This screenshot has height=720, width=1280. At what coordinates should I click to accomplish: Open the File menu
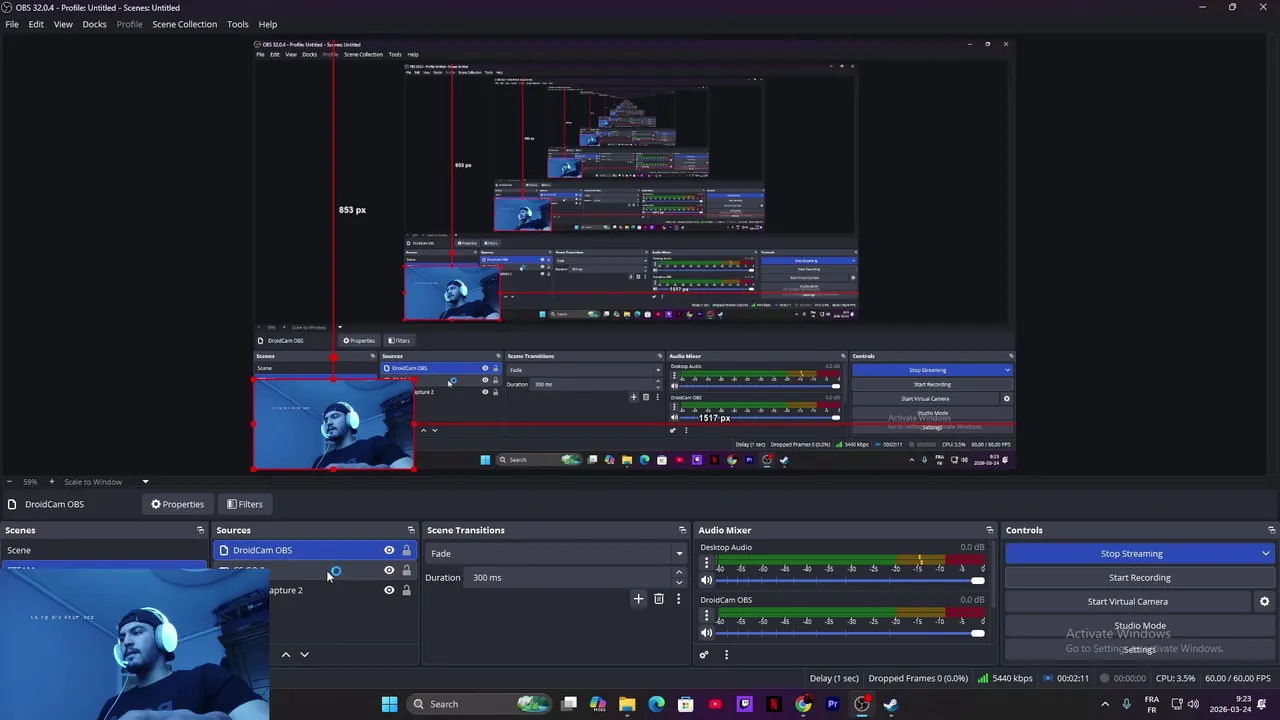coord(12,24)
